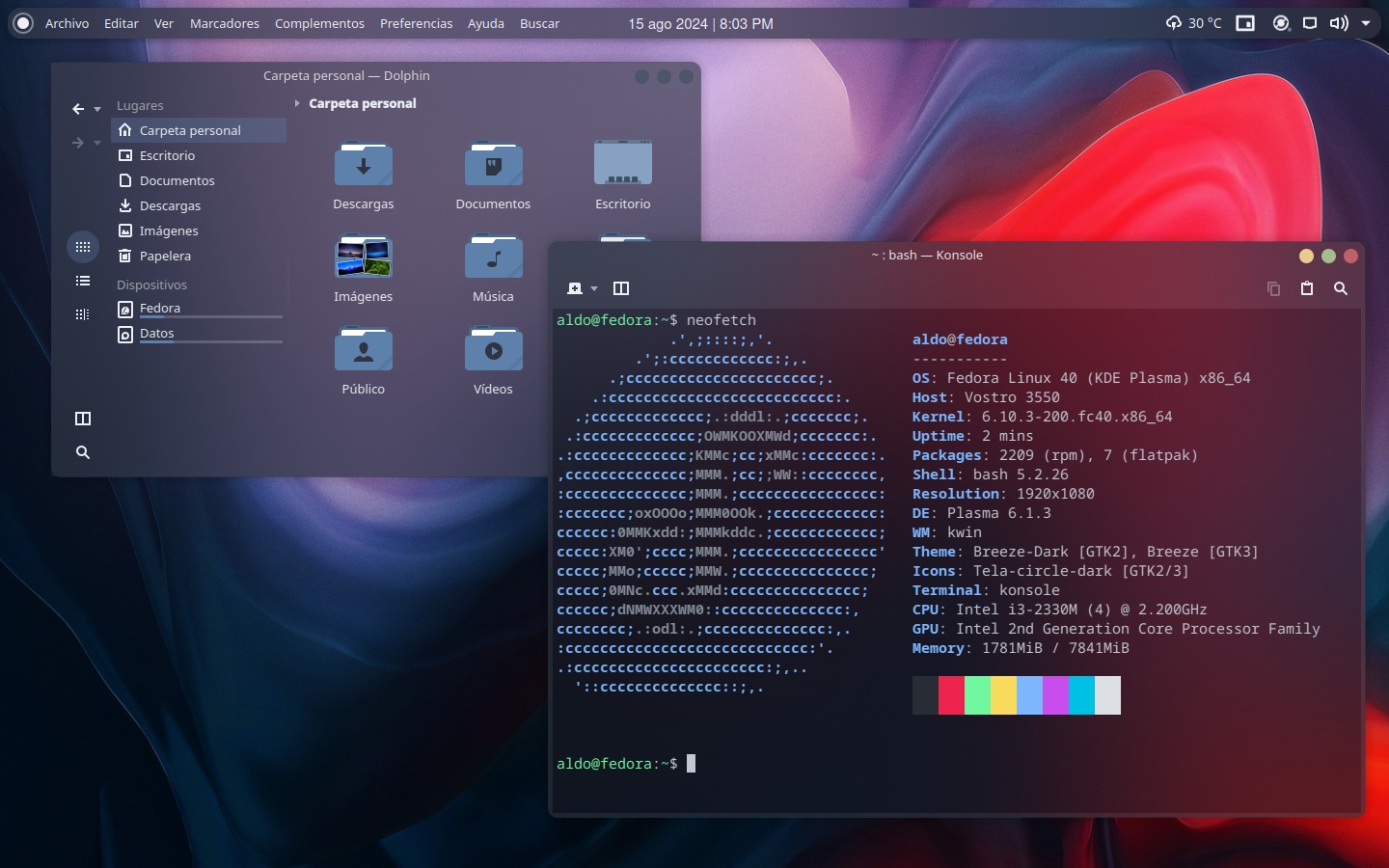This screenshot has width=1389, height=868.
Task: Expand hidden system tray icons arrow
Action: 1366,23
